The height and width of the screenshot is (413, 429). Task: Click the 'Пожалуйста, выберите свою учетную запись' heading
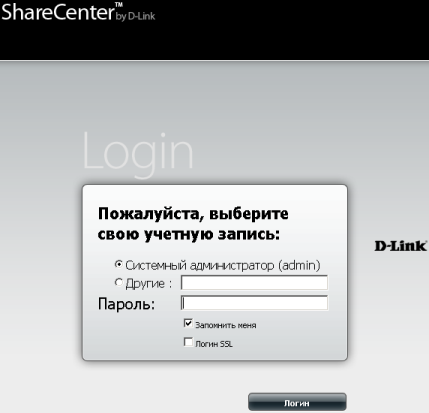tap(193, 224)
